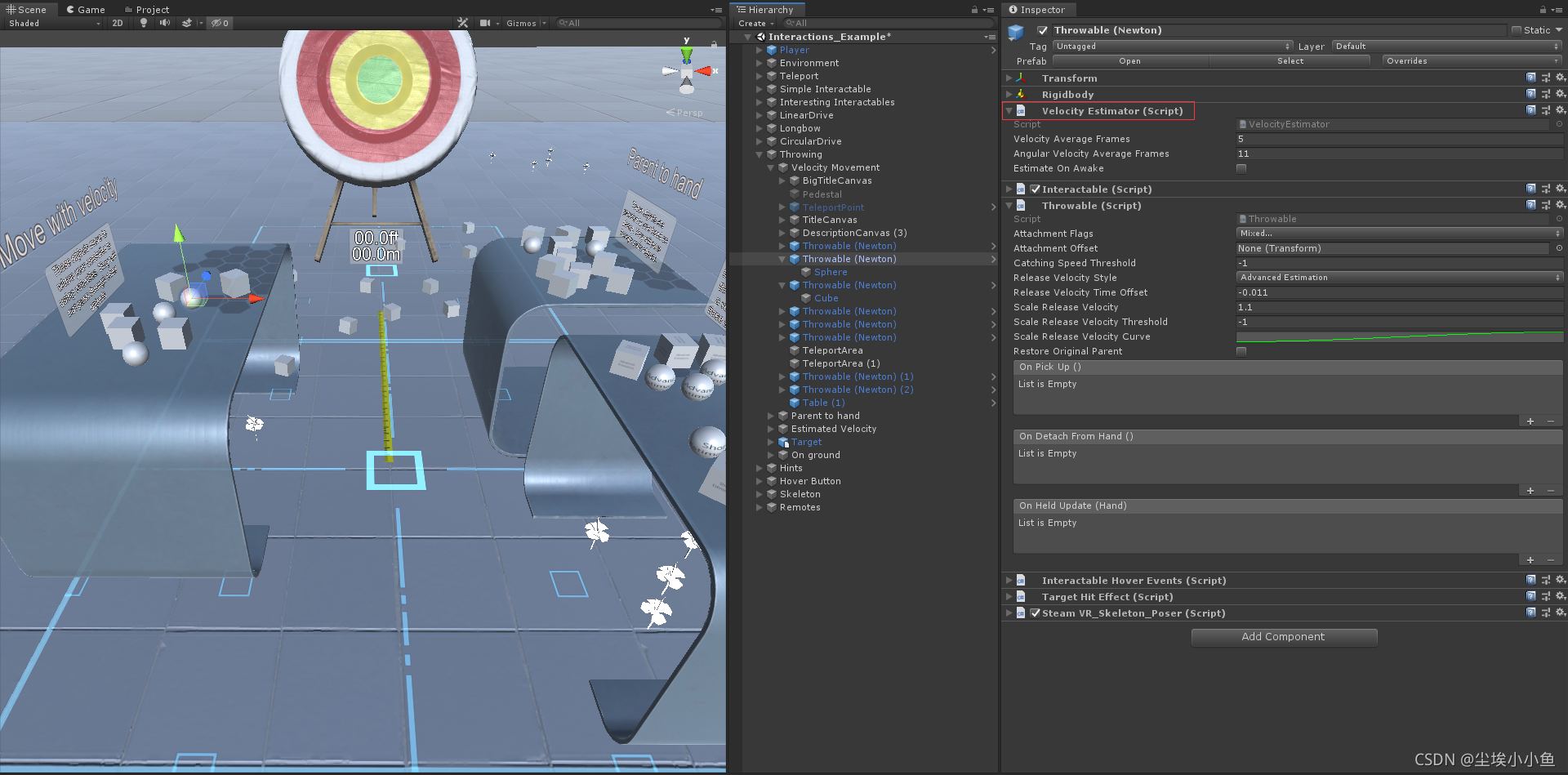Open Release Velocity Style dropdown
The height and width of the screenshot is (775, 1568).
click(x=1400, y=278)
